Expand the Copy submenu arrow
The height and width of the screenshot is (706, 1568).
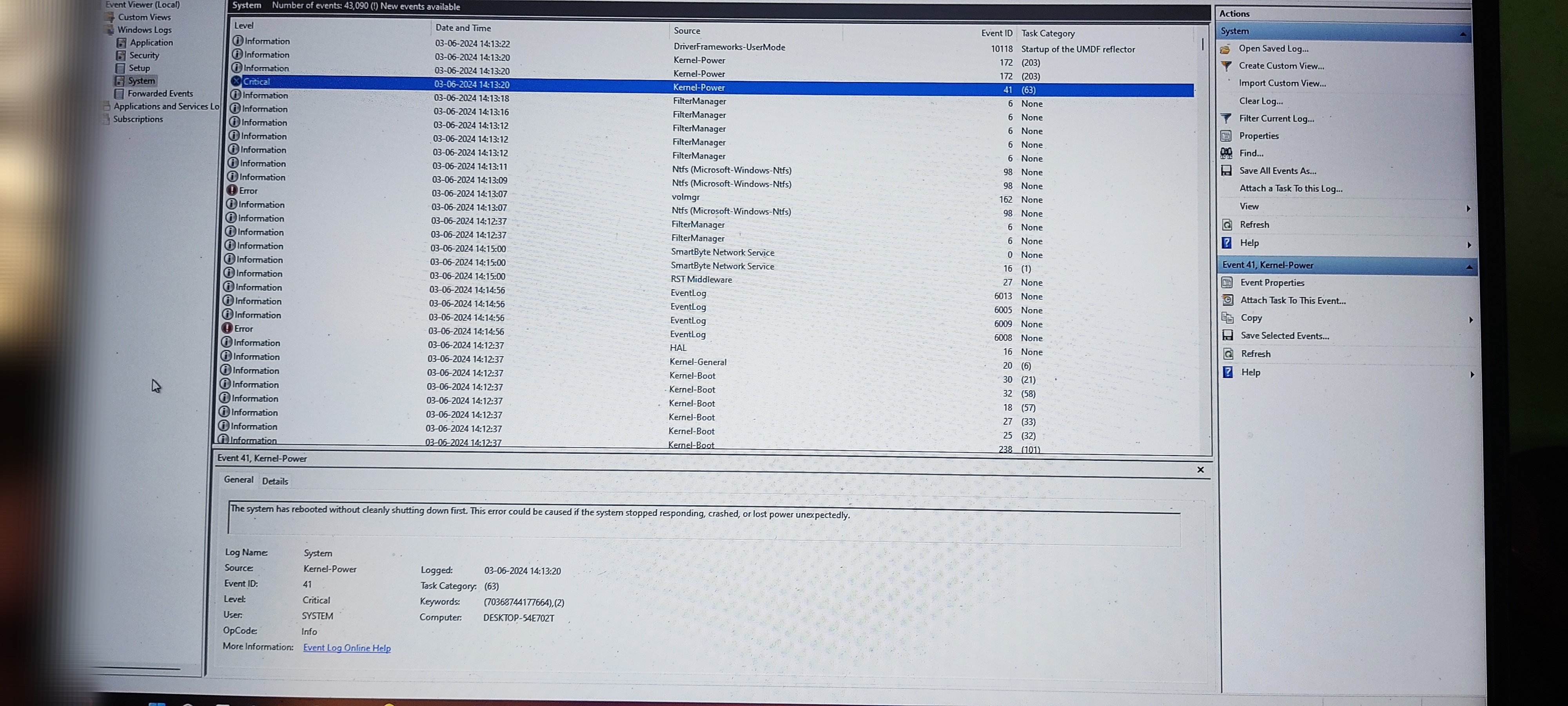1471,320
